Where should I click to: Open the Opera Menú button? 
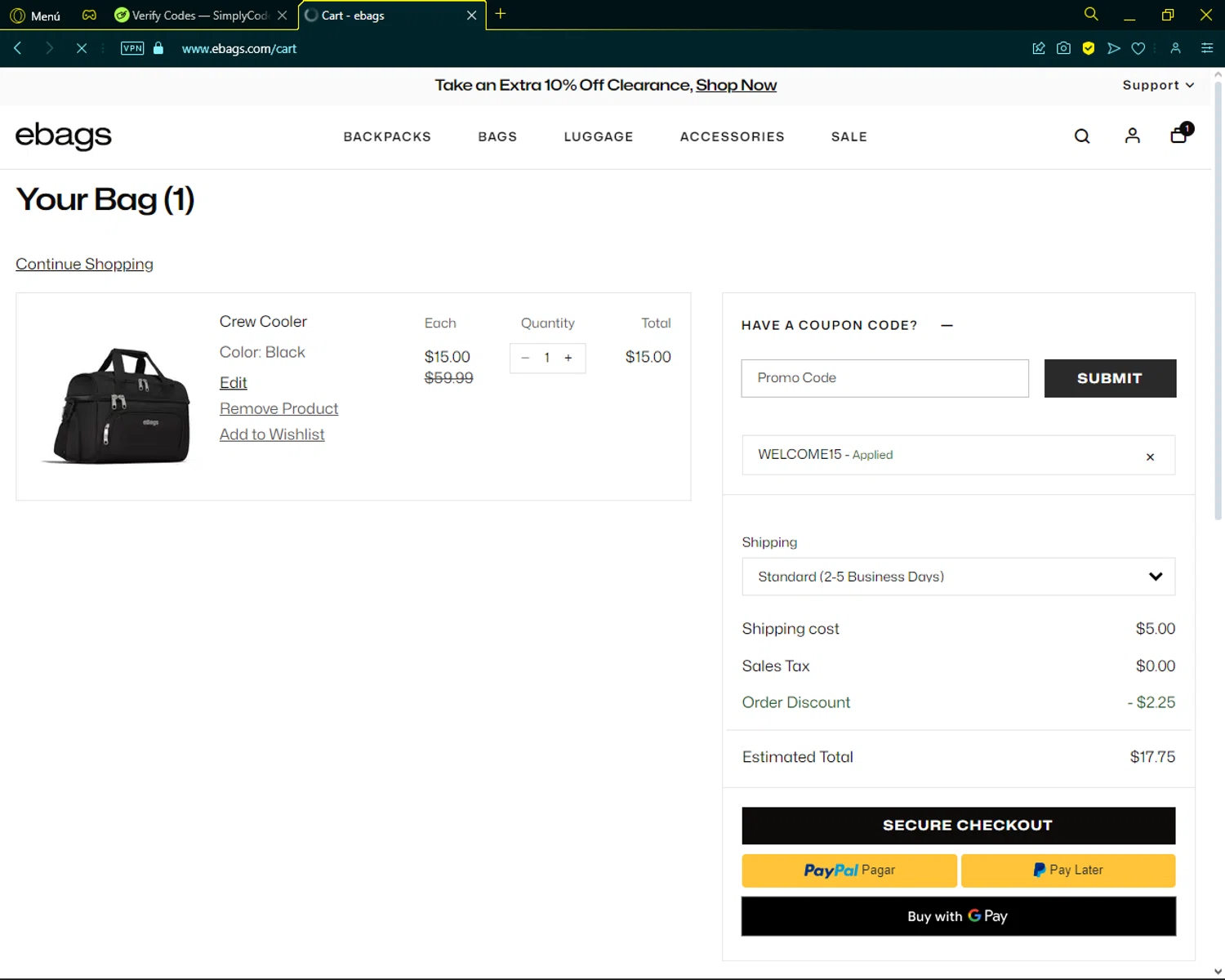point(35,16)
